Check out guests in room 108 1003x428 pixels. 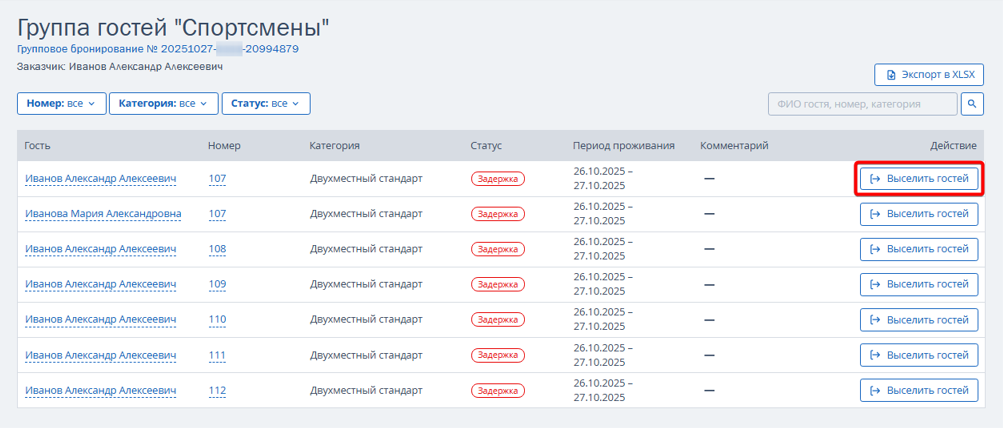918,249
